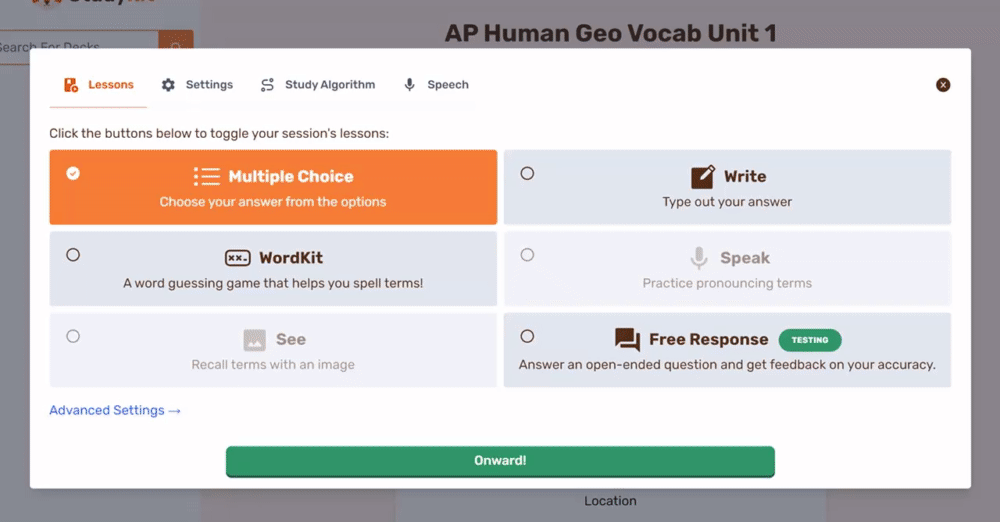Click the WordKit game icon
Viewport: 1000px width, 522px height.
coord(237,258)
